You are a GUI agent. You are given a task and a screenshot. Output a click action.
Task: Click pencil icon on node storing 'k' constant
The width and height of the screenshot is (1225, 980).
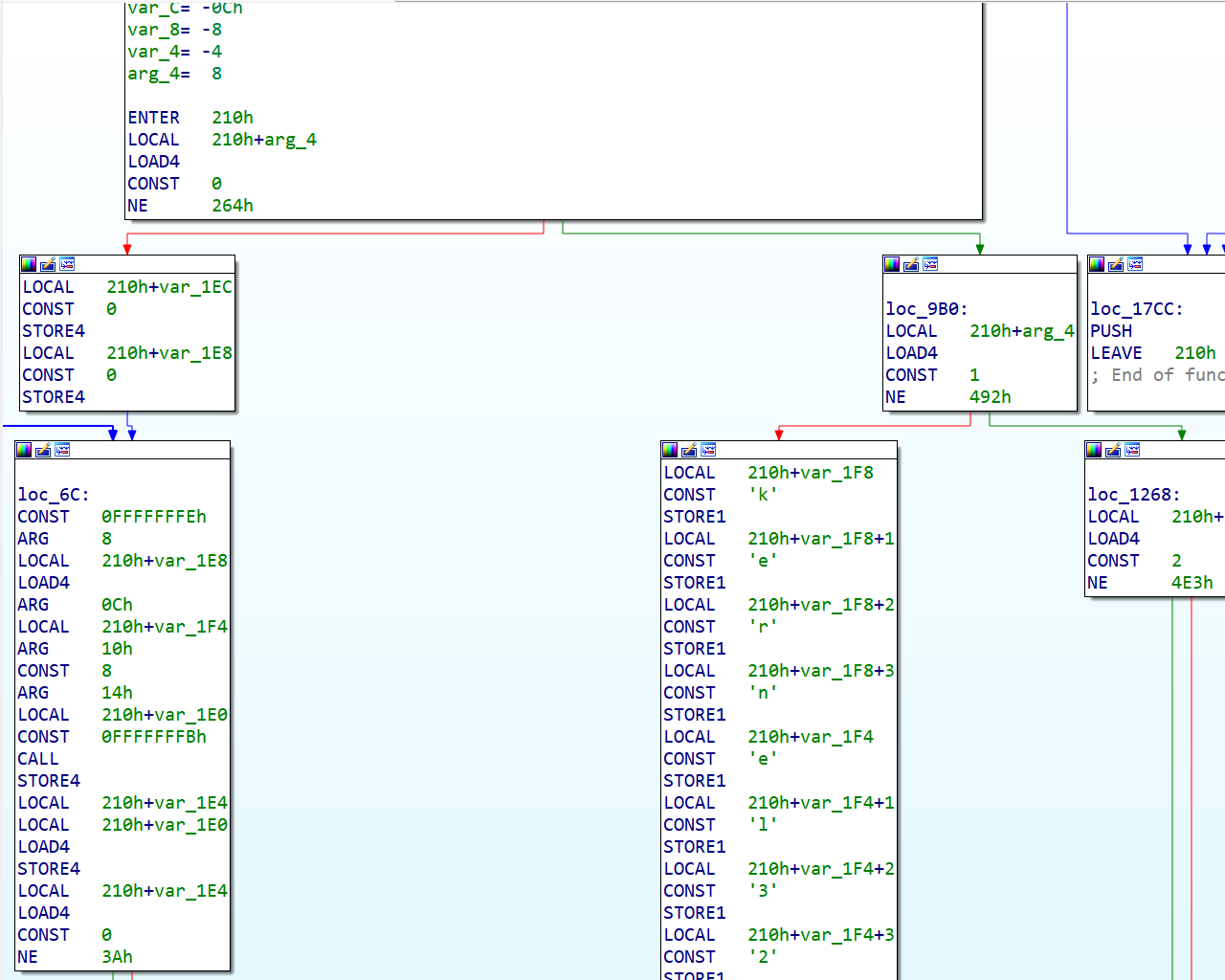[x=689, y=450]
